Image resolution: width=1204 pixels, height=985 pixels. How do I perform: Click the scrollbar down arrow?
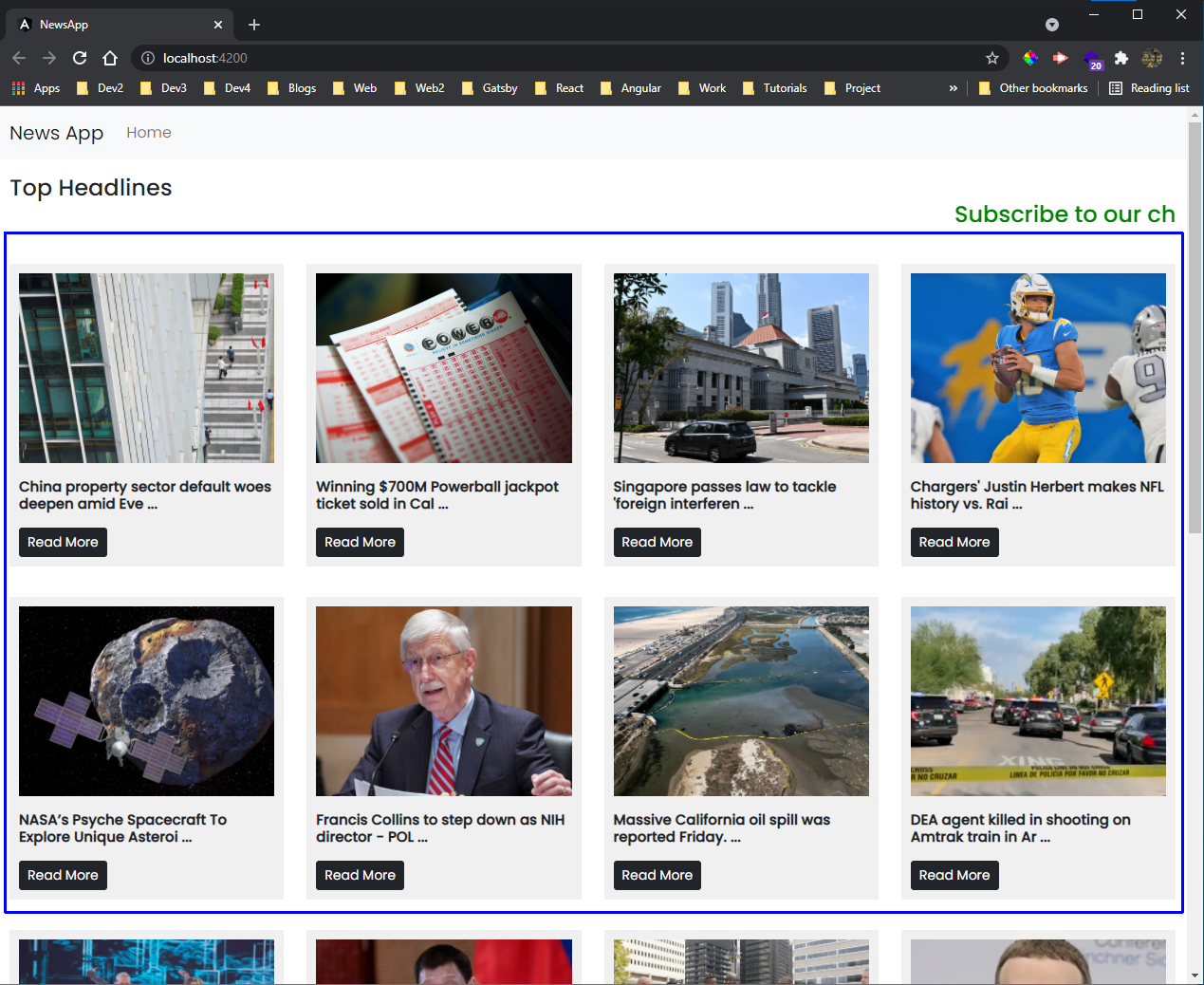click(1195, 976)
